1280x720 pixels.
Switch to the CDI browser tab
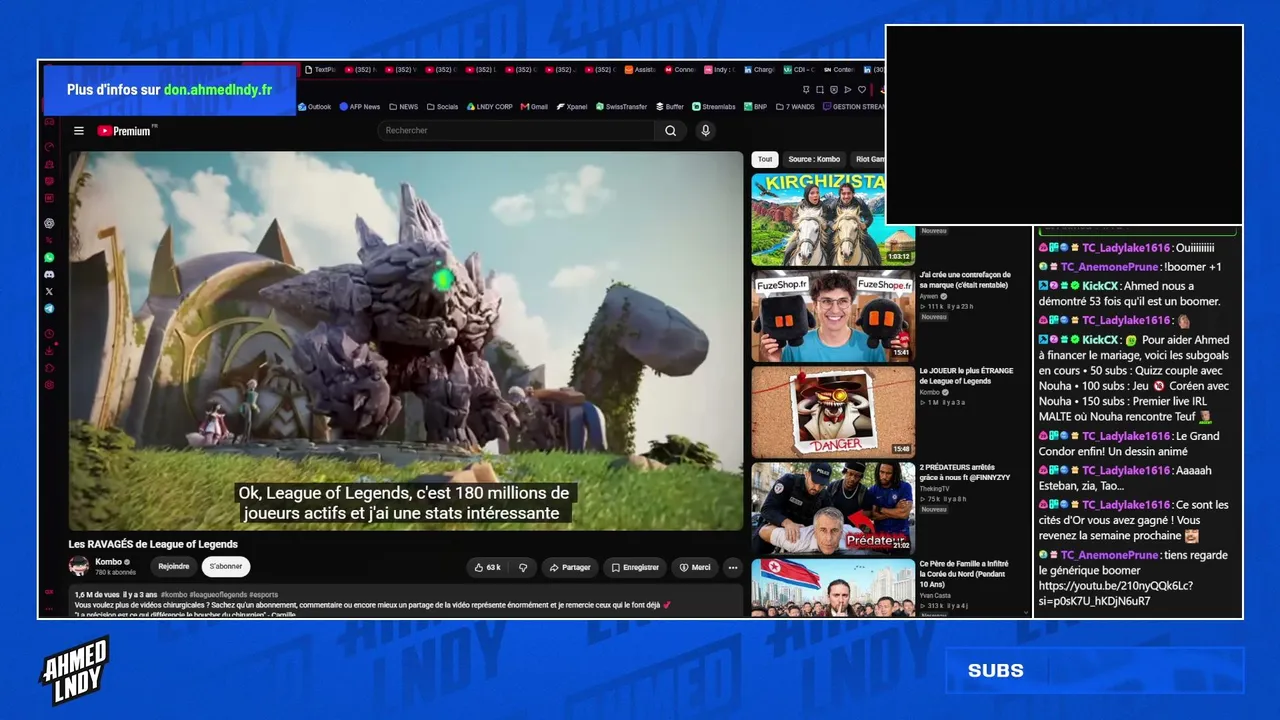(x=799, y=70)
